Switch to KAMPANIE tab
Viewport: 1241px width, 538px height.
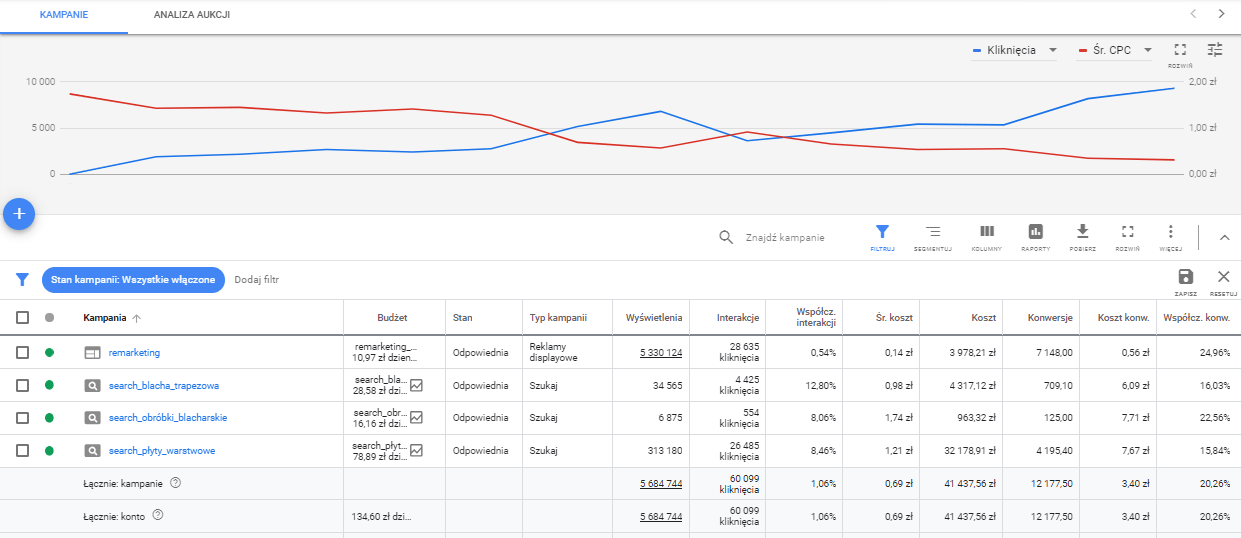pos(64,16)
